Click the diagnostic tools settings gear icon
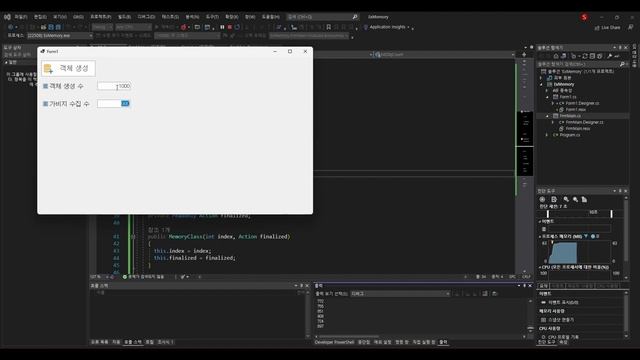Image resolution: width=640 pixels, height=360 pixels. coord(542,200)
